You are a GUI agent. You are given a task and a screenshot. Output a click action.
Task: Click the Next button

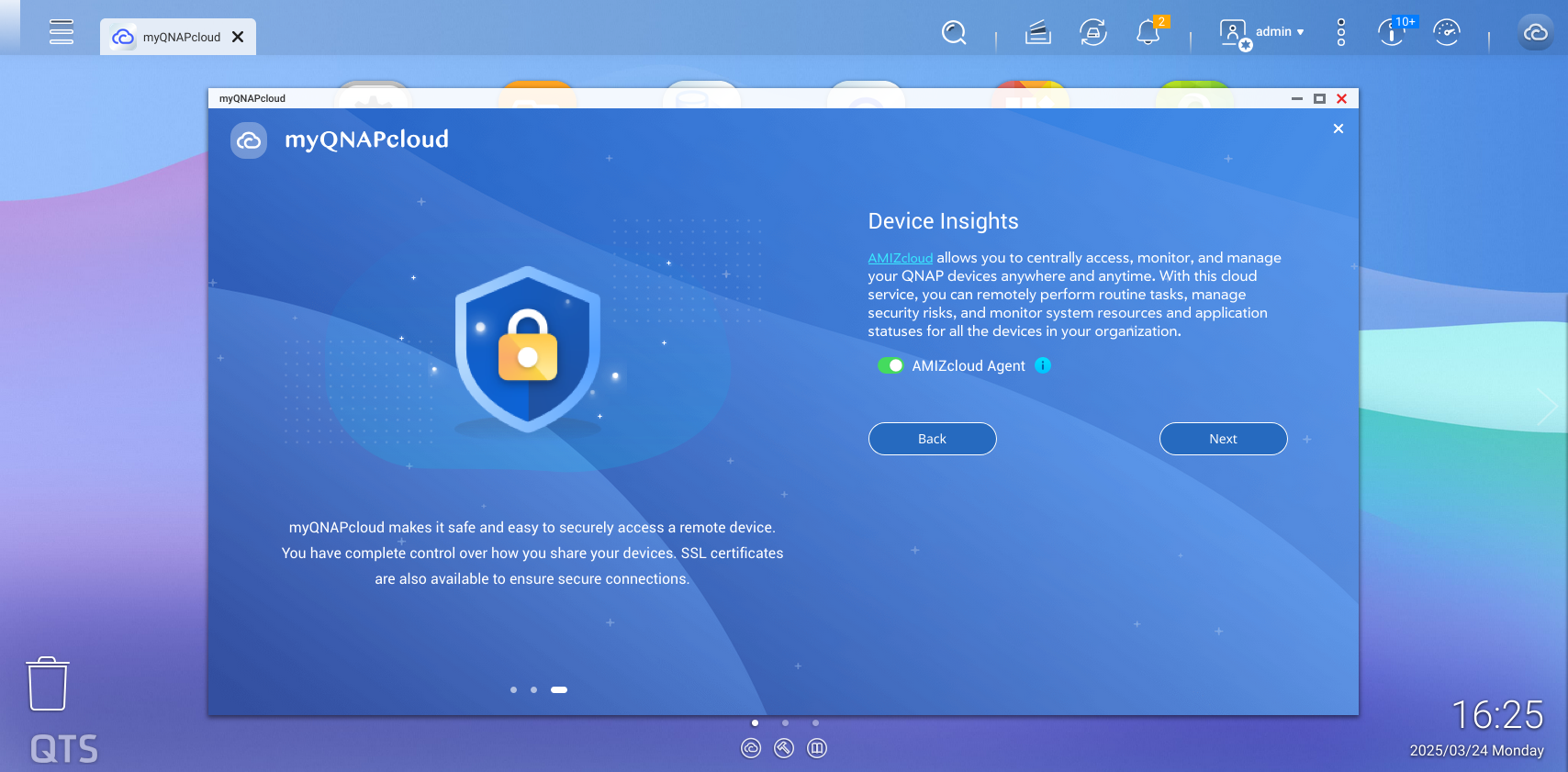(1223, 439)
